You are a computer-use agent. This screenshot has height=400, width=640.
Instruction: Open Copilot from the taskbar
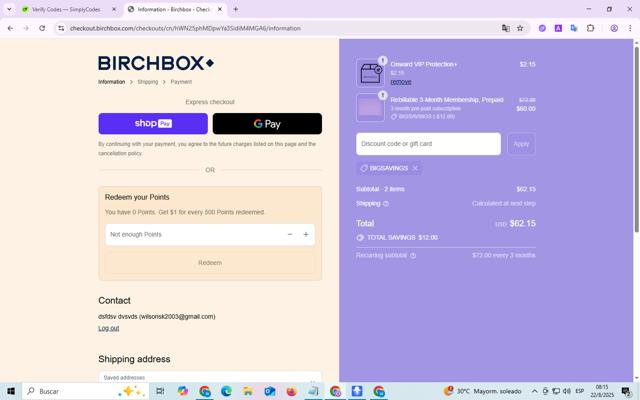183,391
